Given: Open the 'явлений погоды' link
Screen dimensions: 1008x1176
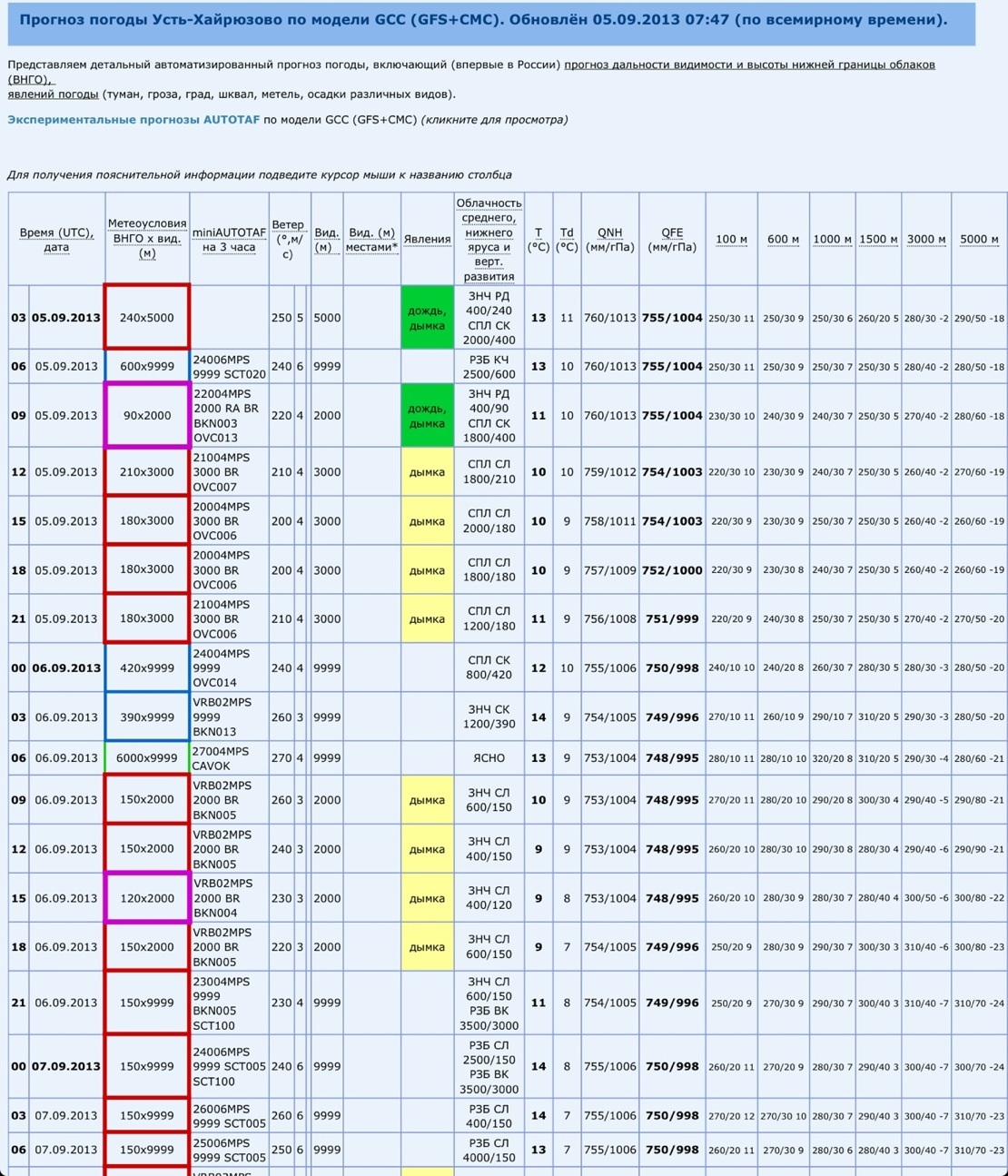Looking at the screenshot, I should pyautogui.click(x=54, y=94).
